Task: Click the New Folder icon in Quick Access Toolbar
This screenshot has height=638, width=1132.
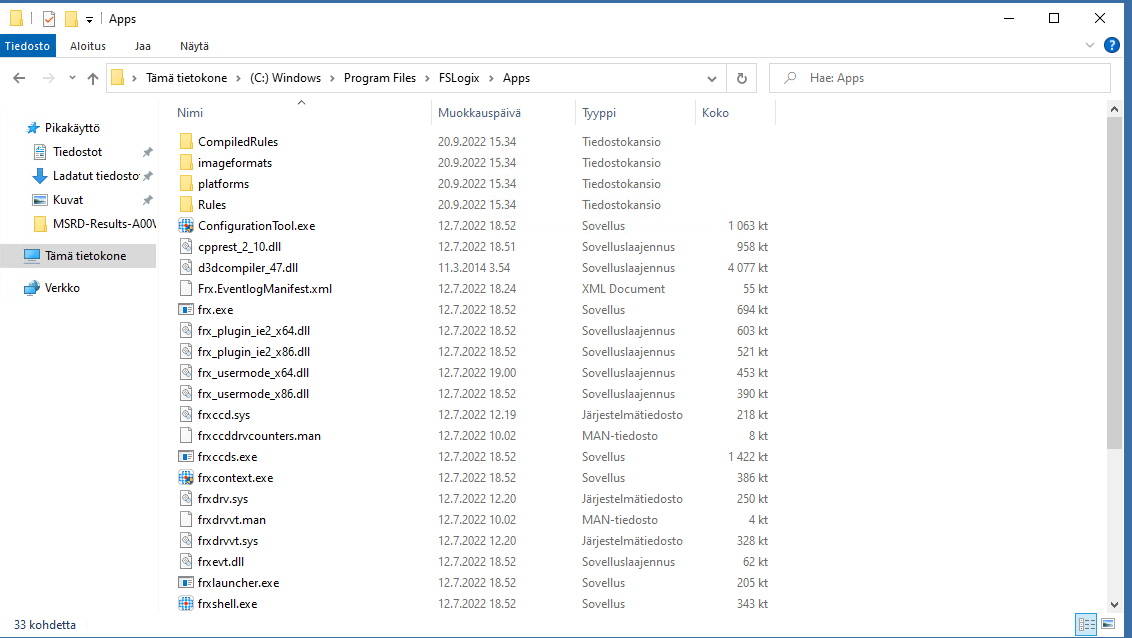Action: (x=71, y=17)
